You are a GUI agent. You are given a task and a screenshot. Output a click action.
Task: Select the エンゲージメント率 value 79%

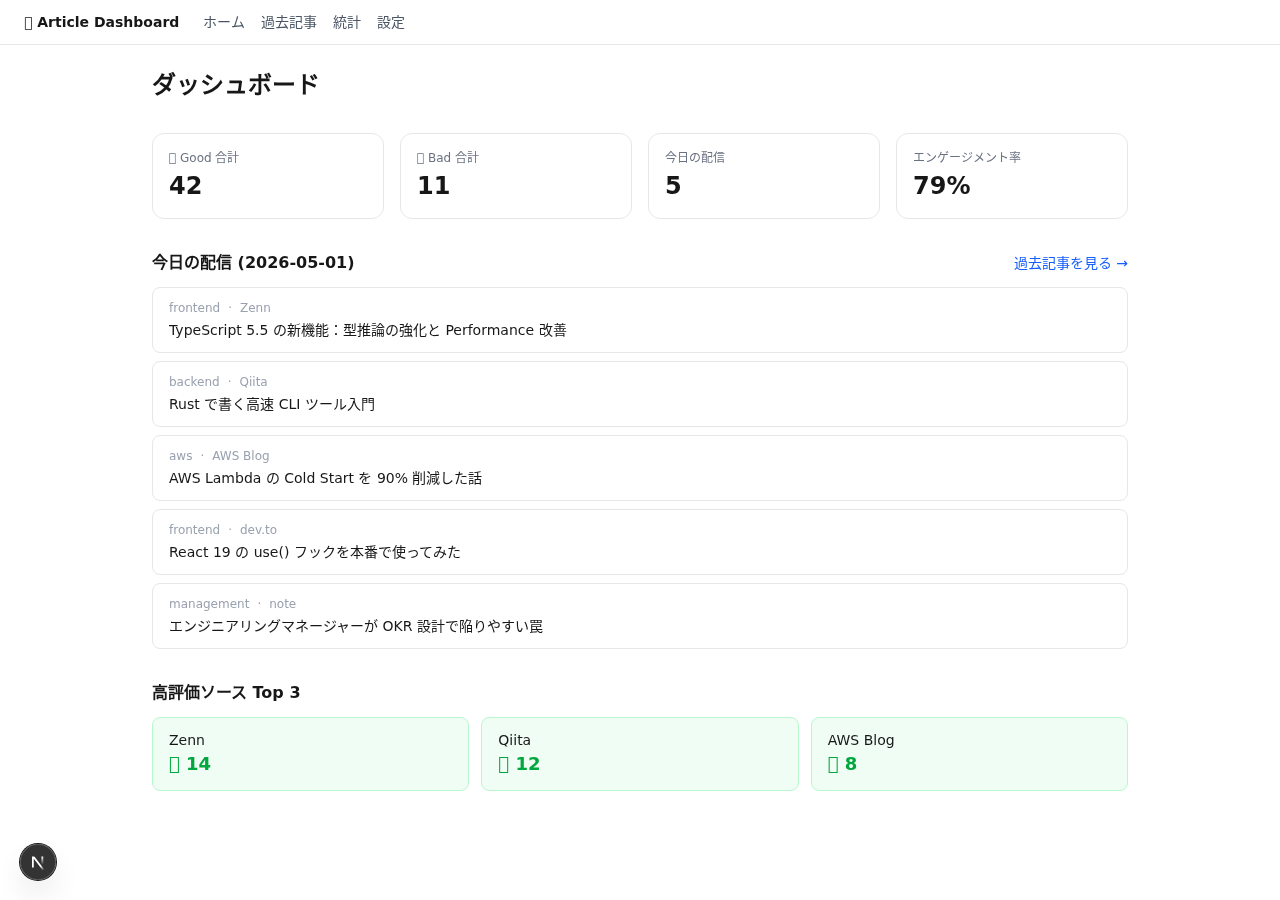(942, 186)
